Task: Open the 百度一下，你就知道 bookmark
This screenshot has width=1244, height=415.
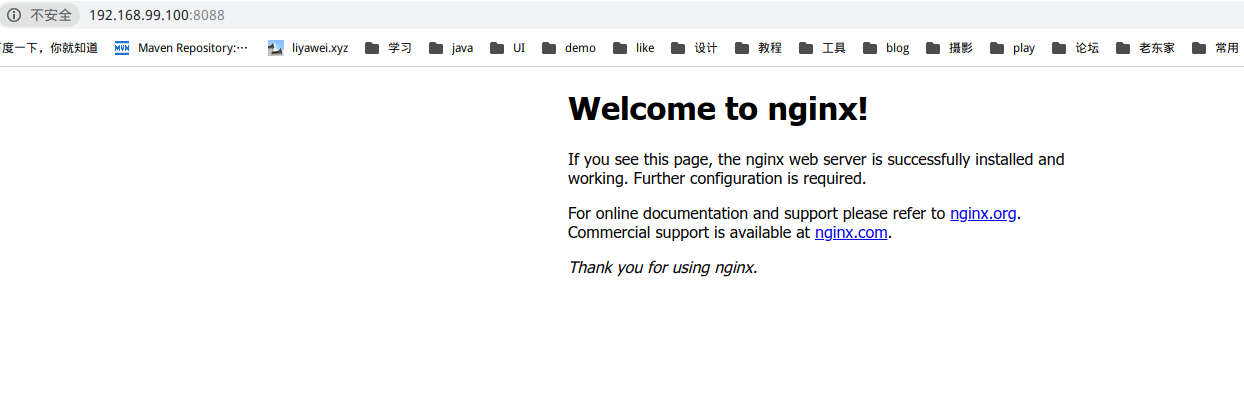Action: click(49, 47)
